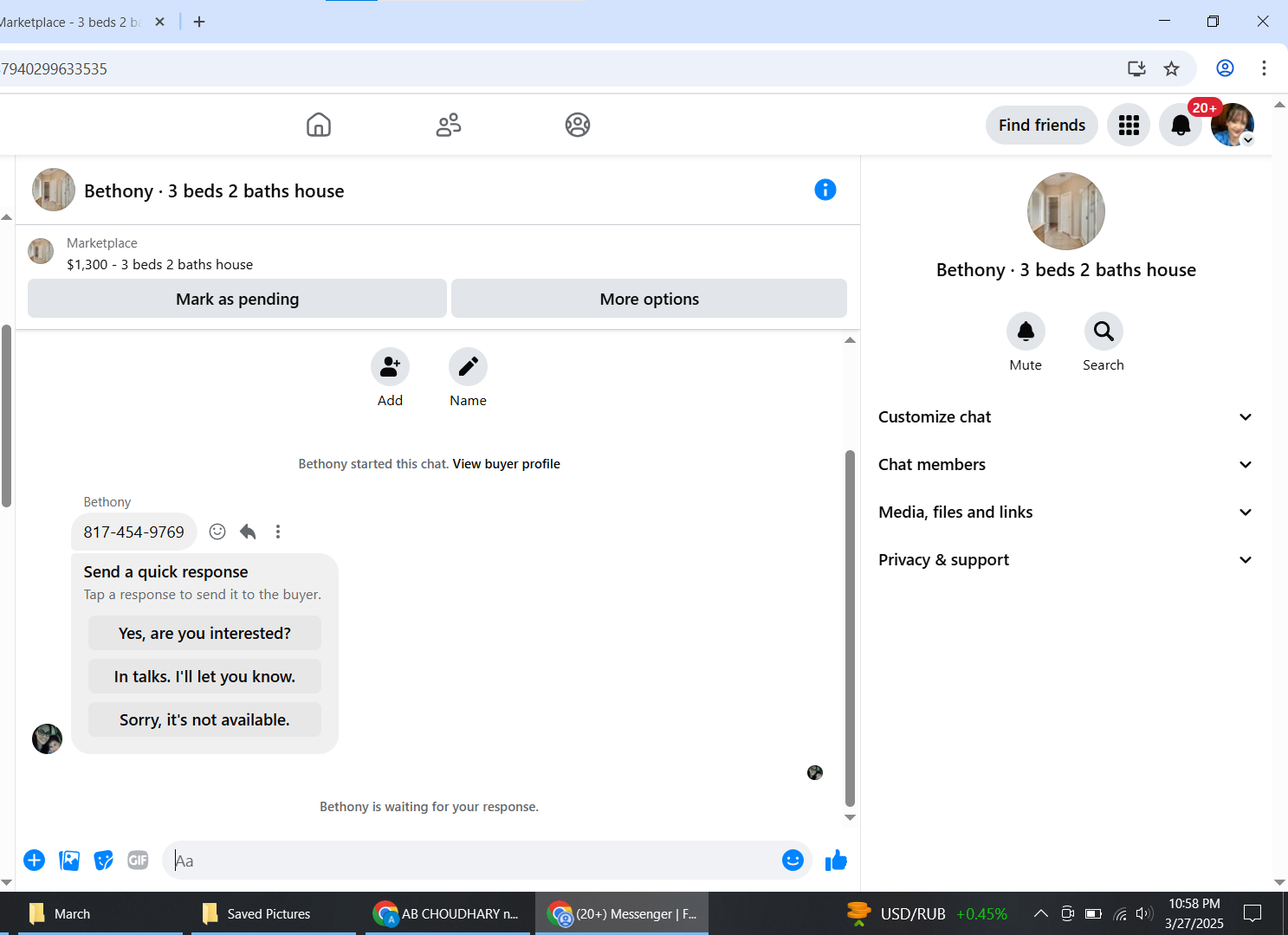1288x935 pixels.
Task: Click the Add people icon
Action: pos(390,367)
